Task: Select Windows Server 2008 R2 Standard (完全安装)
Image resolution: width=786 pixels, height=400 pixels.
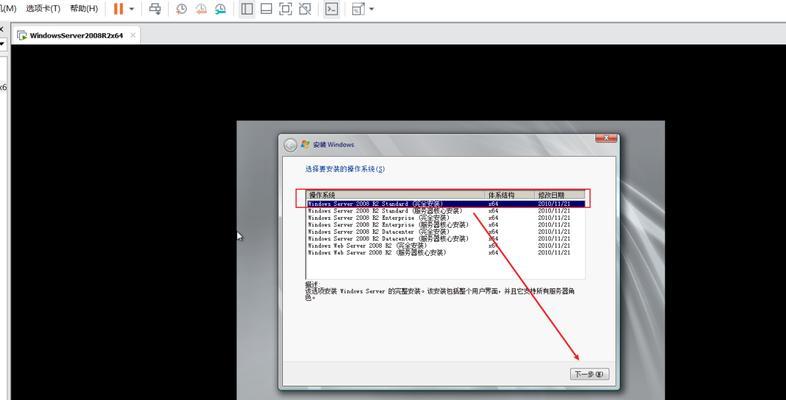Action: click(x=446, y=204)
